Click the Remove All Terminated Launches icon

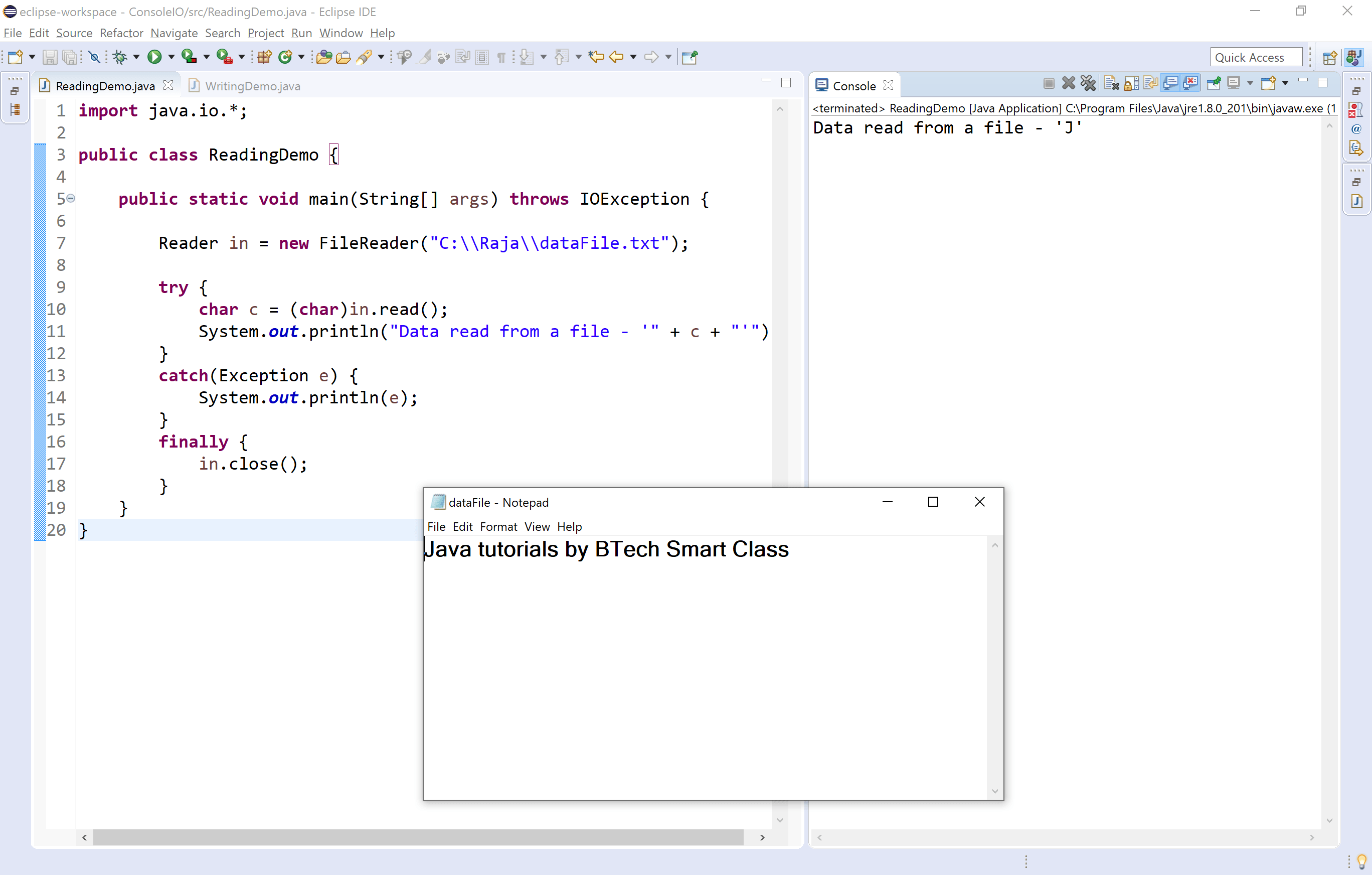coord(1088,84)
